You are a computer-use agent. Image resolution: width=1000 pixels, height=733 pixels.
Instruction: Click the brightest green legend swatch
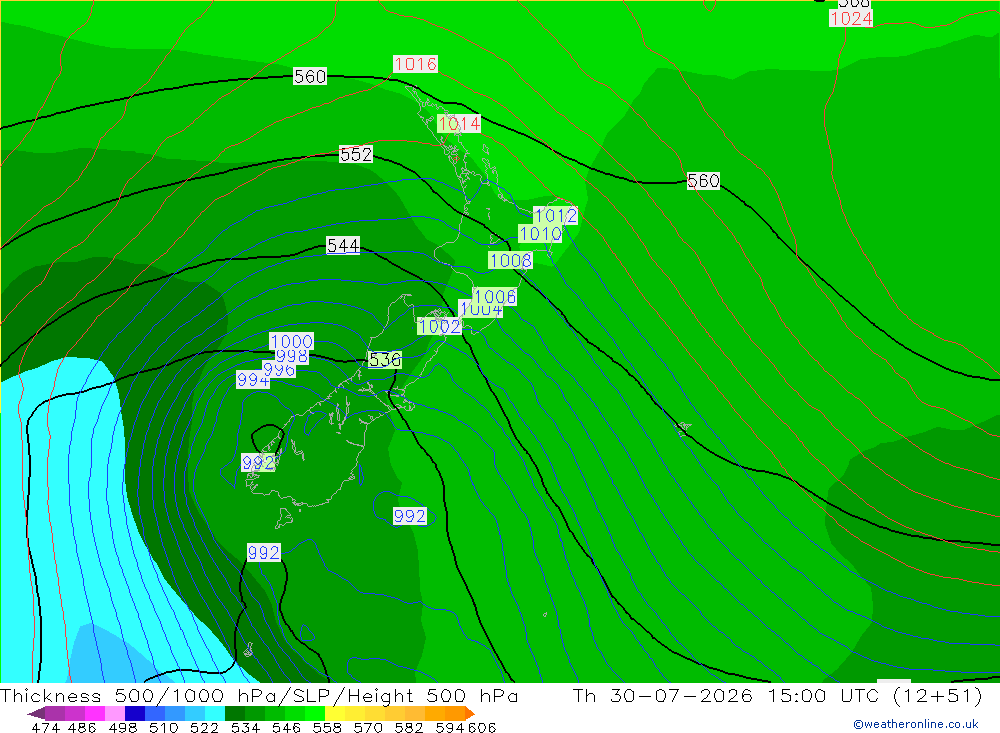pyautogui.click(x=315, y=713)
